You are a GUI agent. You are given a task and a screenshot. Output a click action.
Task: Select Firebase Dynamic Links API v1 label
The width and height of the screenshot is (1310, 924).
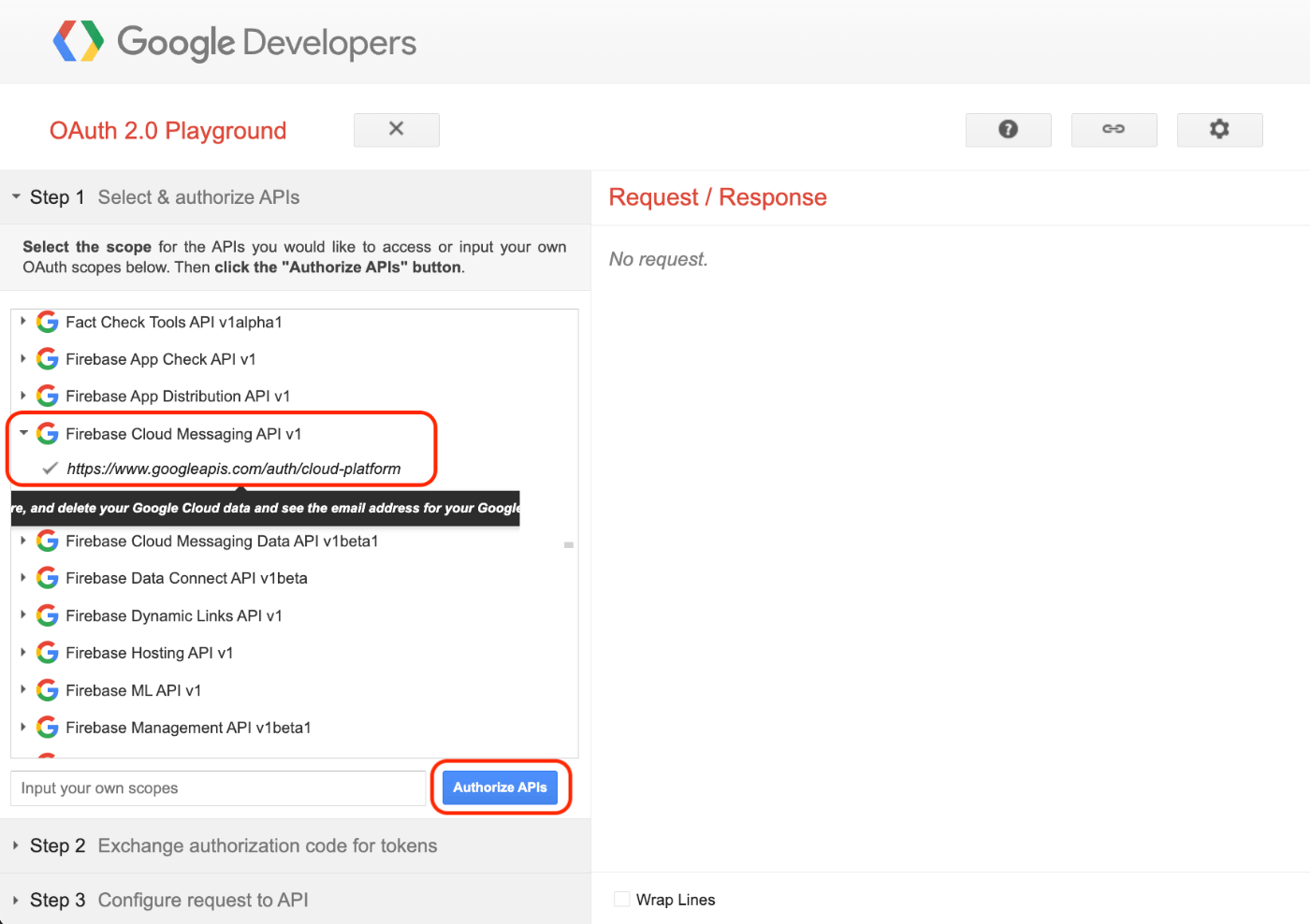[x=174, y=616]
